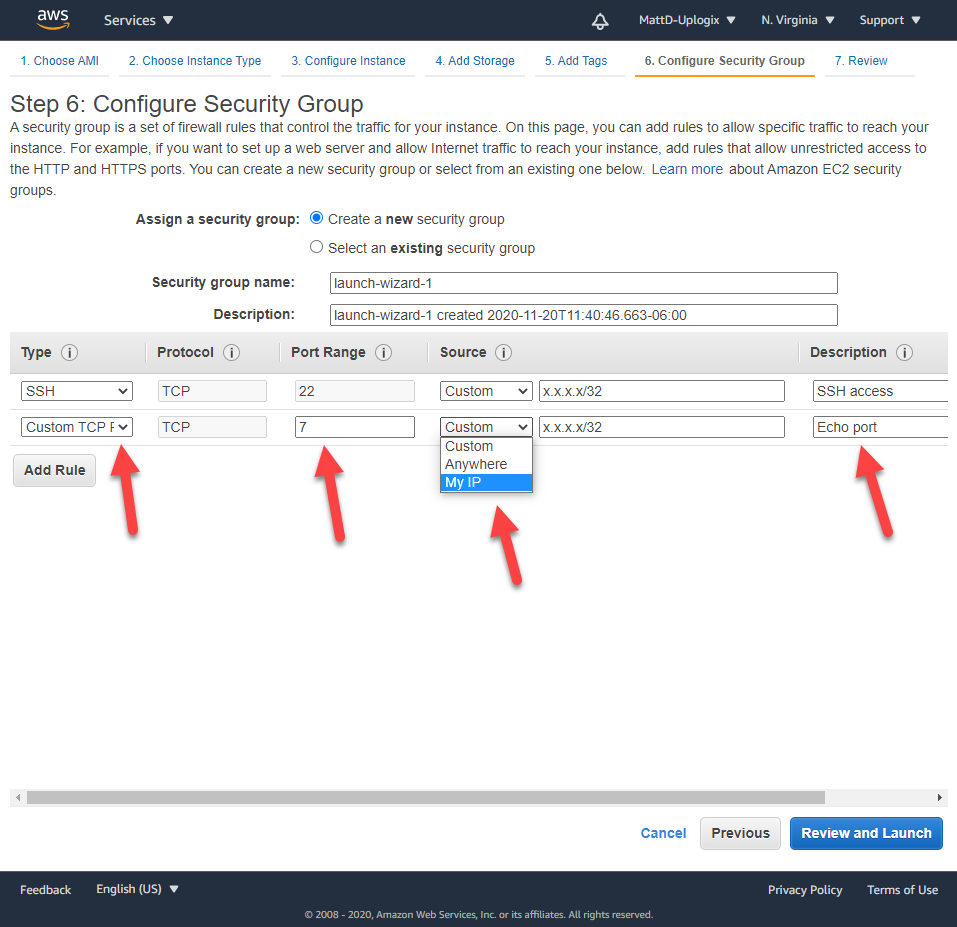Open the N. Virginia region menu
The image size is (957, 927).
pos(797,21)
